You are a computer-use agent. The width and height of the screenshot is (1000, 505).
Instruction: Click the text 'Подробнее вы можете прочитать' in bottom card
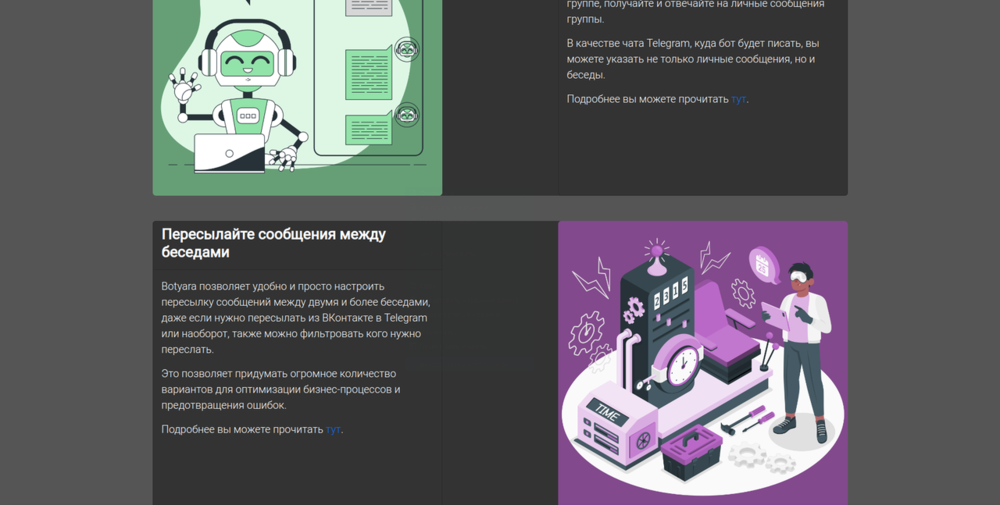[242, 430]
